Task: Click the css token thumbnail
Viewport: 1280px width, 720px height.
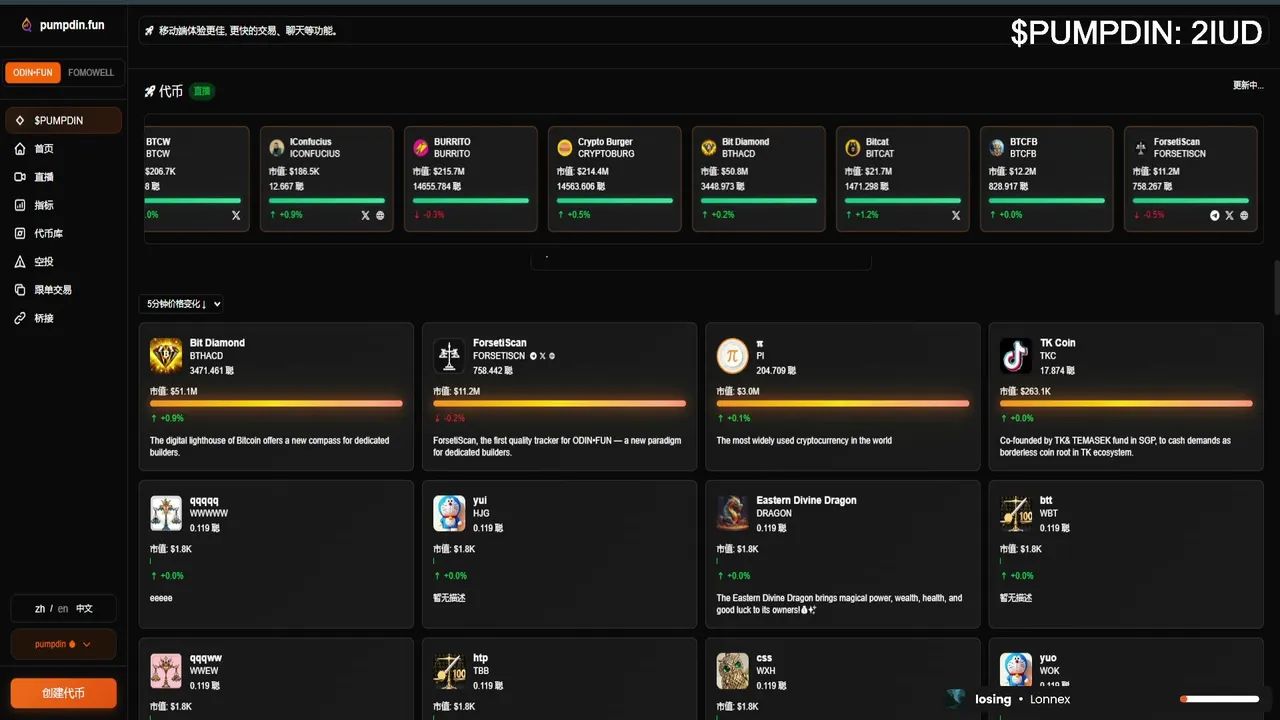Action: [x=733, y=671]
